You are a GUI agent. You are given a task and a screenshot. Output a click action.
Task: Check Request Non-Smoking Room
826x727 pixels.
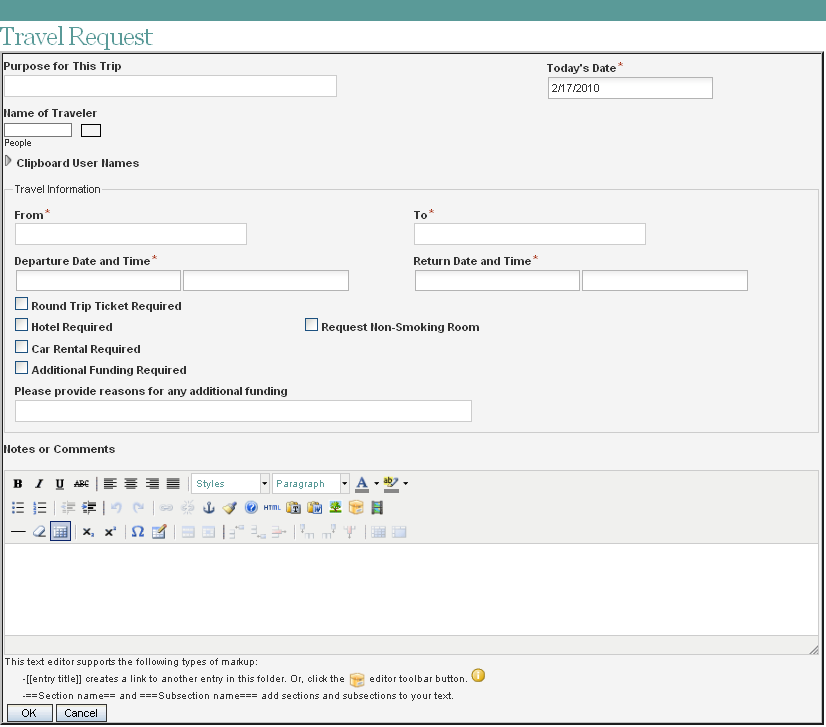click(x=311, y=325)
